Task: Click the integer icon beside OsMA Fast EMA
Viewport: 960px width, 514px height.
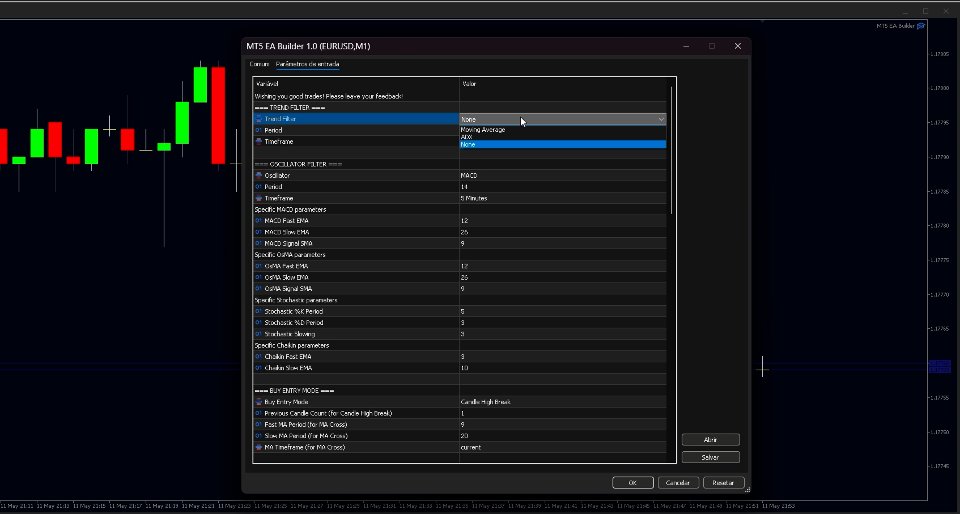Action: [x=258, y=266]
